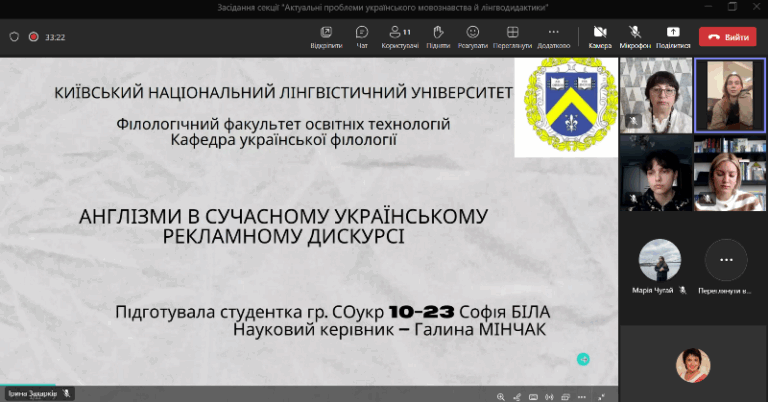Click the Марія Чугай name label

[x=653, y=291]
